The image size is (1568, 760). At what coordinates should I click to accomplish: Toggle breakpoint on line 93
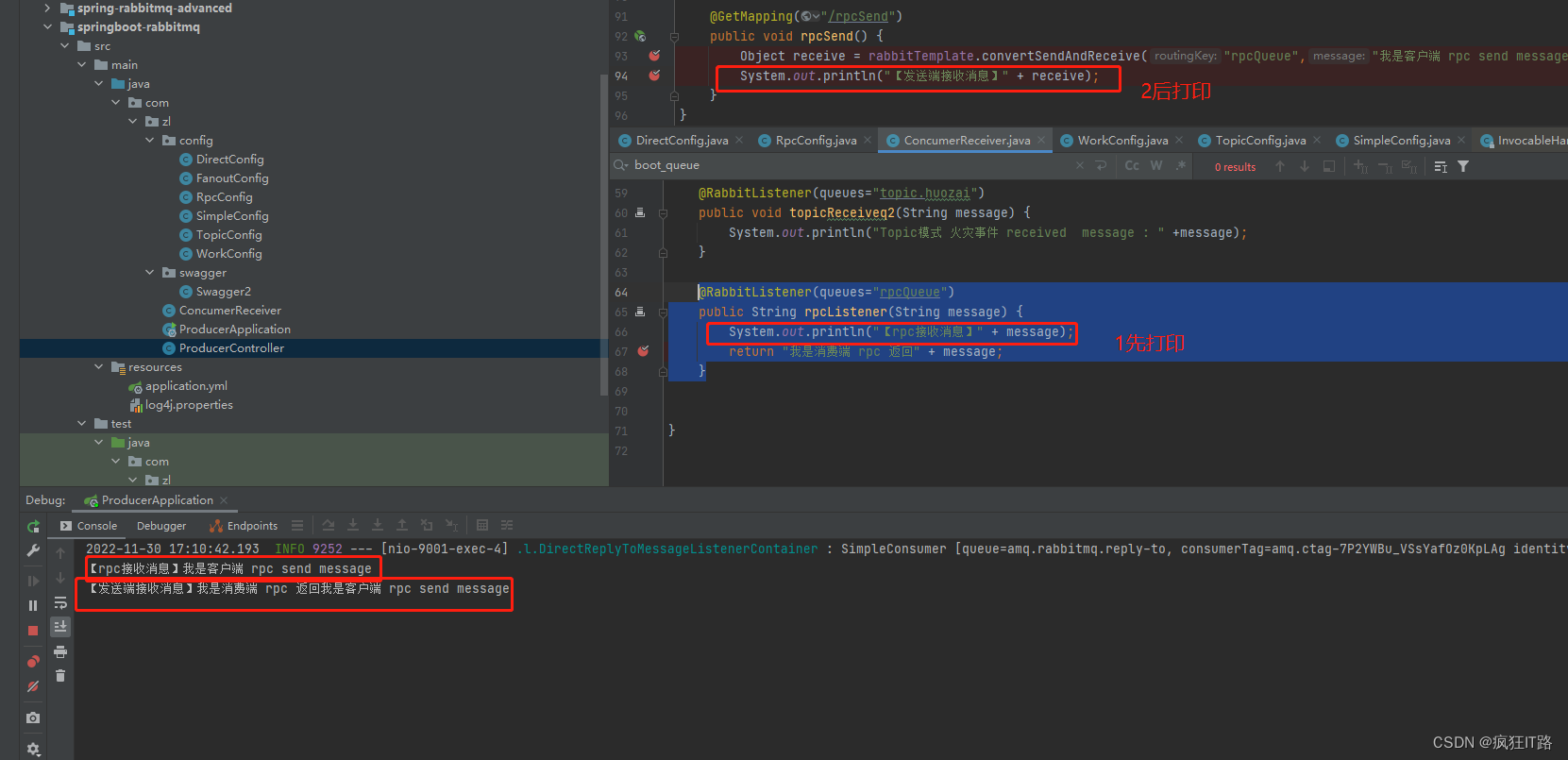654,56
